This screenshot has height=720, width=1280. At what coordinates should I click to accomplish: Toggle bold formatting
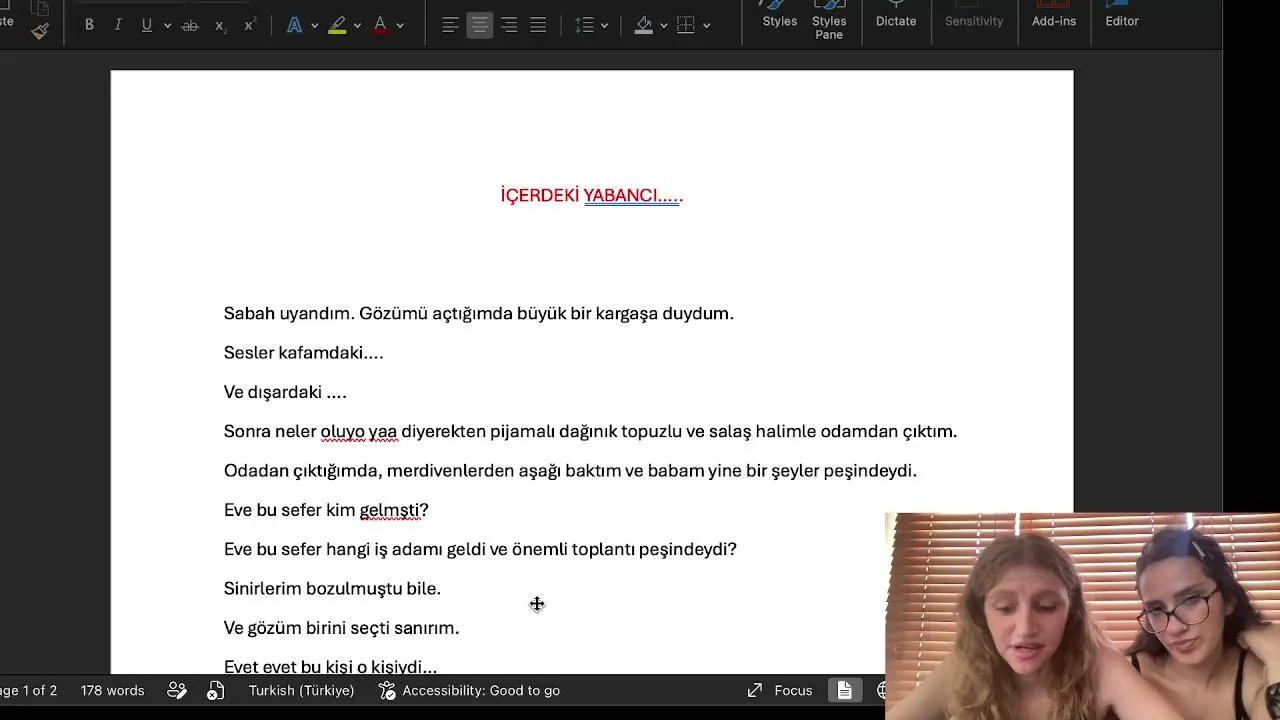pos(89,25)
